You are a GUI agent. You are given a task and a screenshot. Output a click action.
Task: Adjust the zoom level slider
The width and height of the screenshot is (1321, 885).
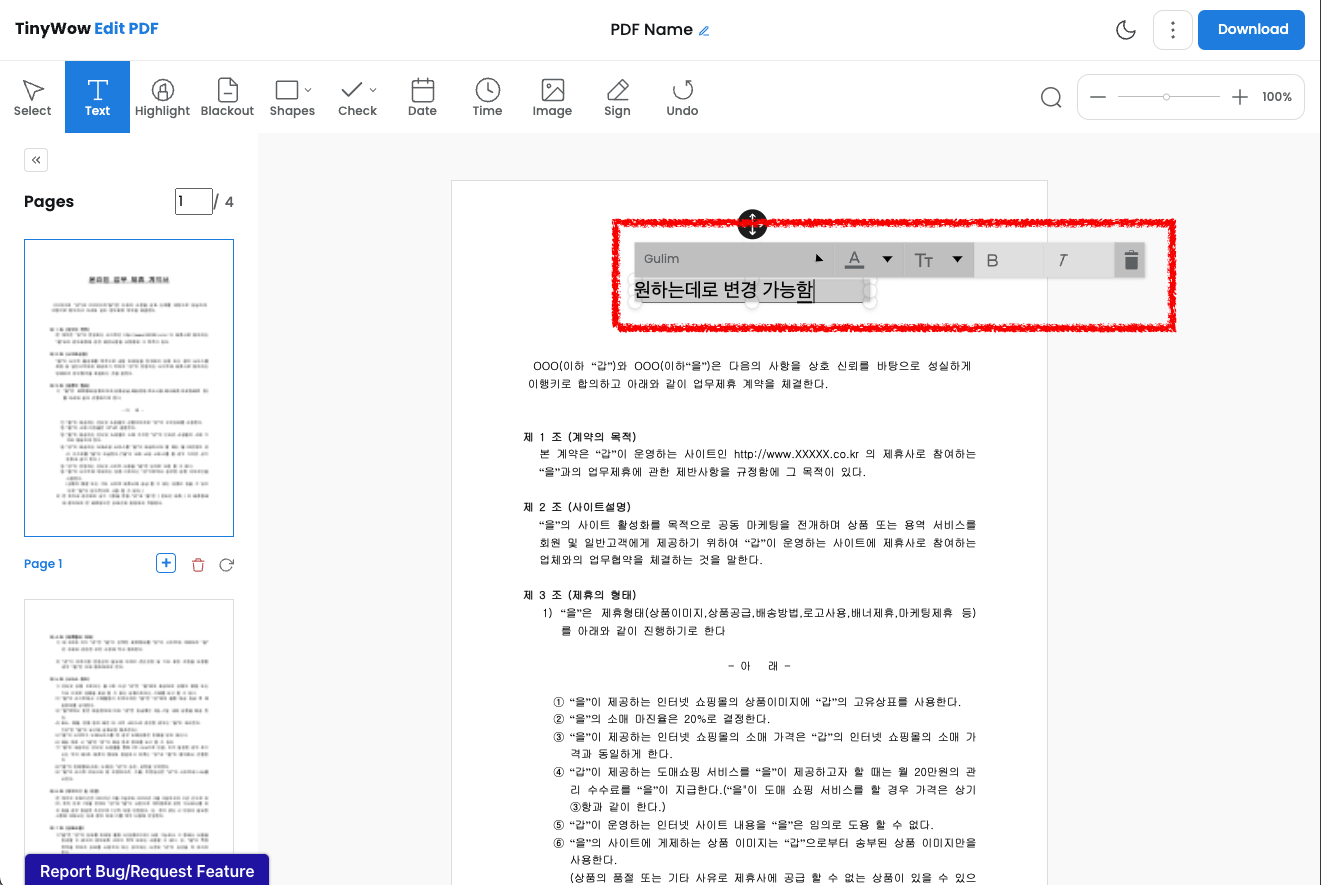(1168, 97)
